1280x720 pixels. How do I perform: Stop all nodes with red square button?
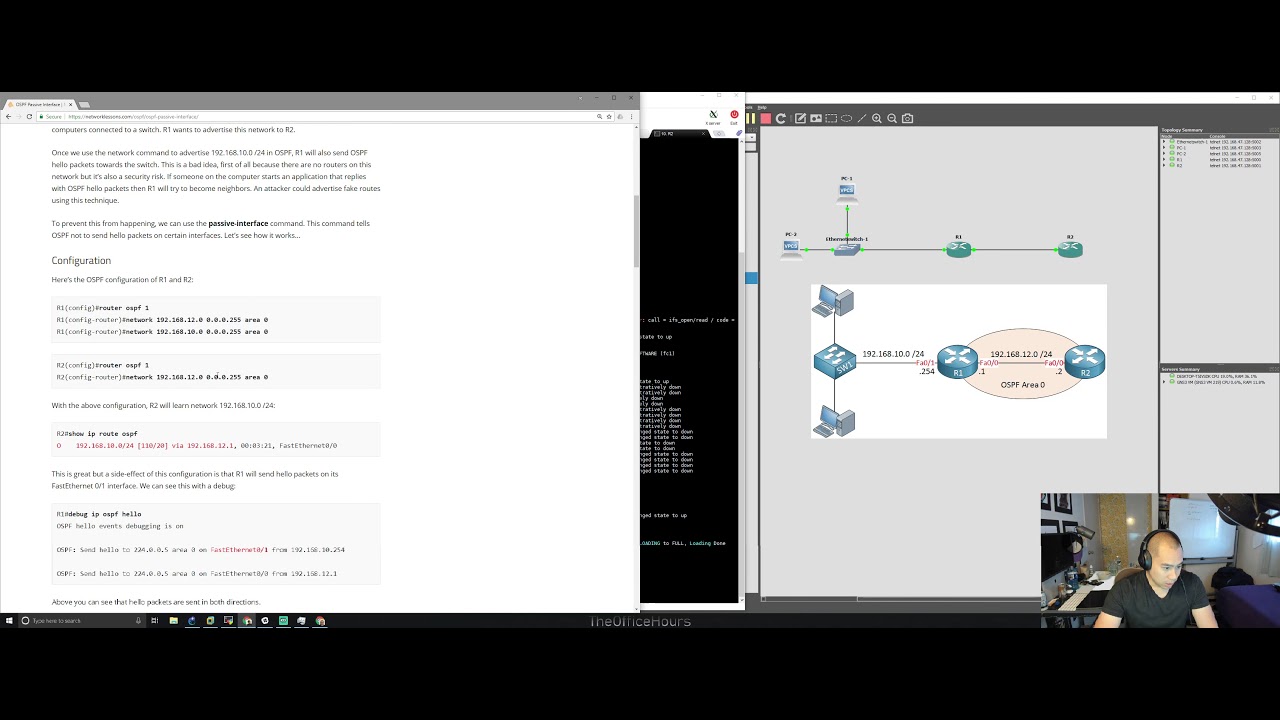pos(766,118)
